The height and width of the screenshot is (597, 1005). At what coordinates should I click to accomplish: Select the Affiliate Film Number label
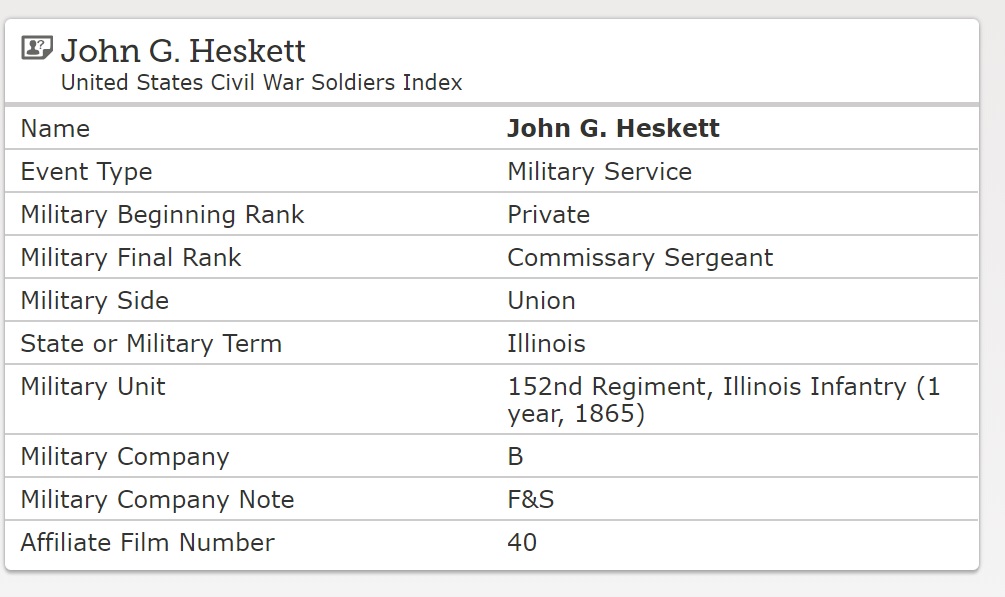click(147, 543)
